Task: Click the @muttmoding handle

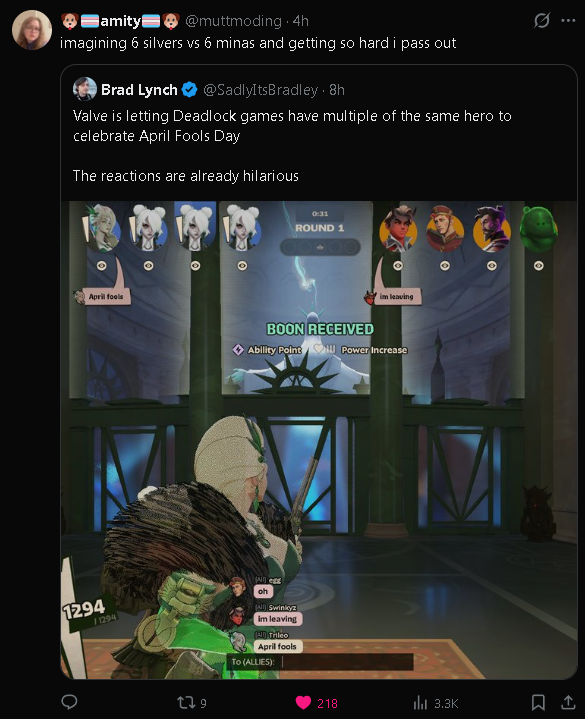Action: pos(233,21)
